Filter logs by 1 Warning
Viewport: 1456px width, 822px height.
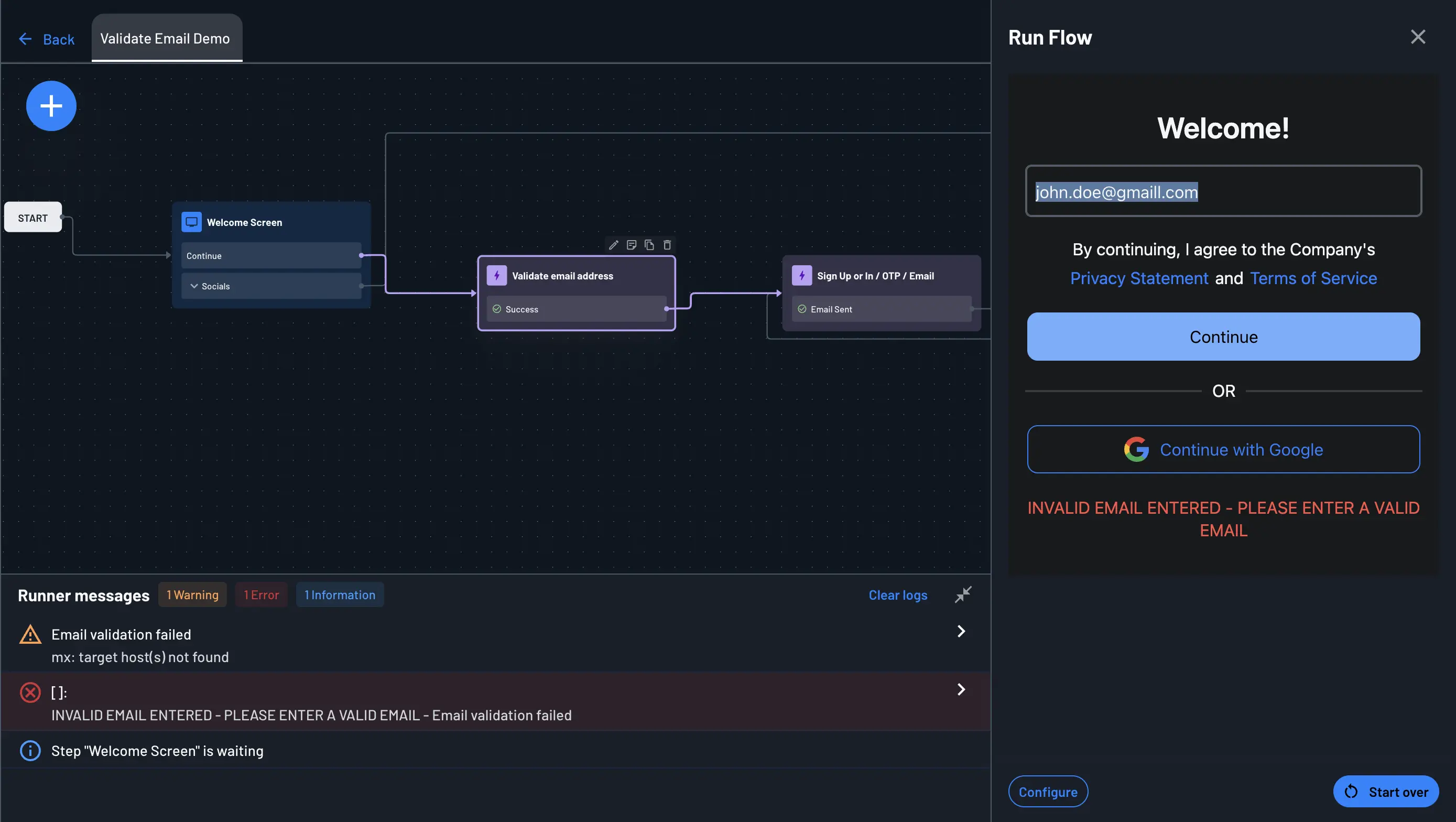coord(192,594)
